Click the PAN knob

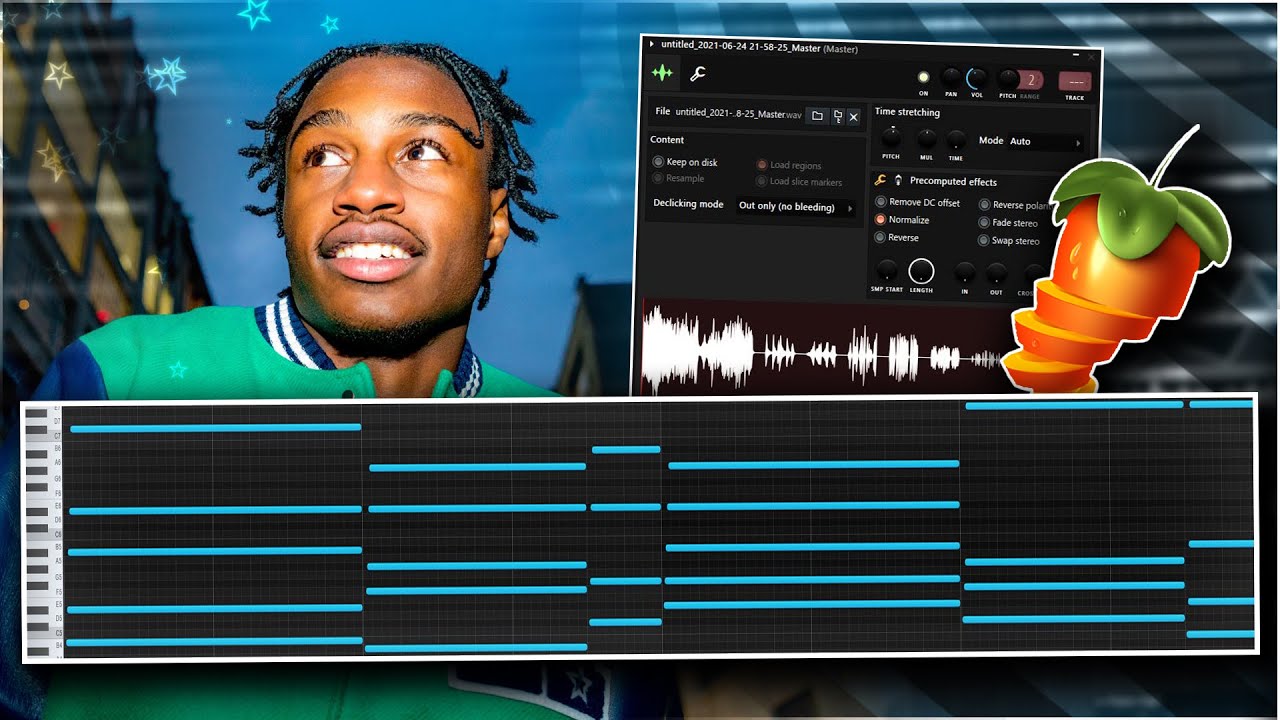tap(951, 78)
